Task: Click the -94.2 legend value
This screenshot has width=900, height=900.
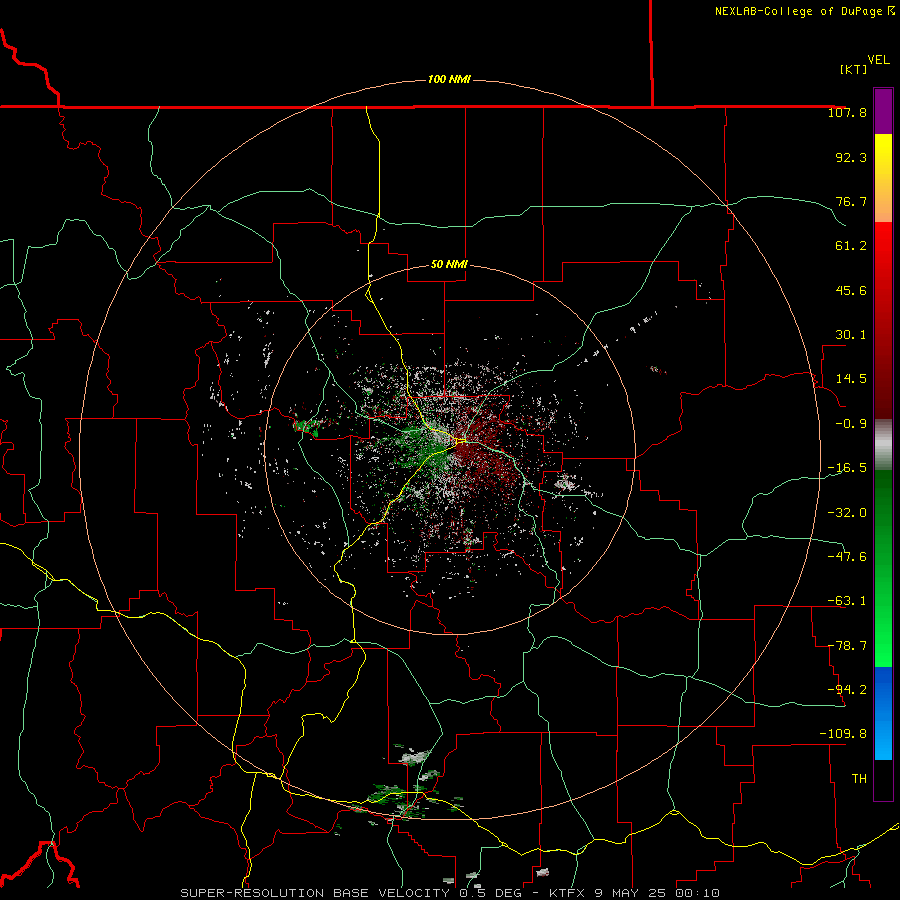Action: [847, 689]
